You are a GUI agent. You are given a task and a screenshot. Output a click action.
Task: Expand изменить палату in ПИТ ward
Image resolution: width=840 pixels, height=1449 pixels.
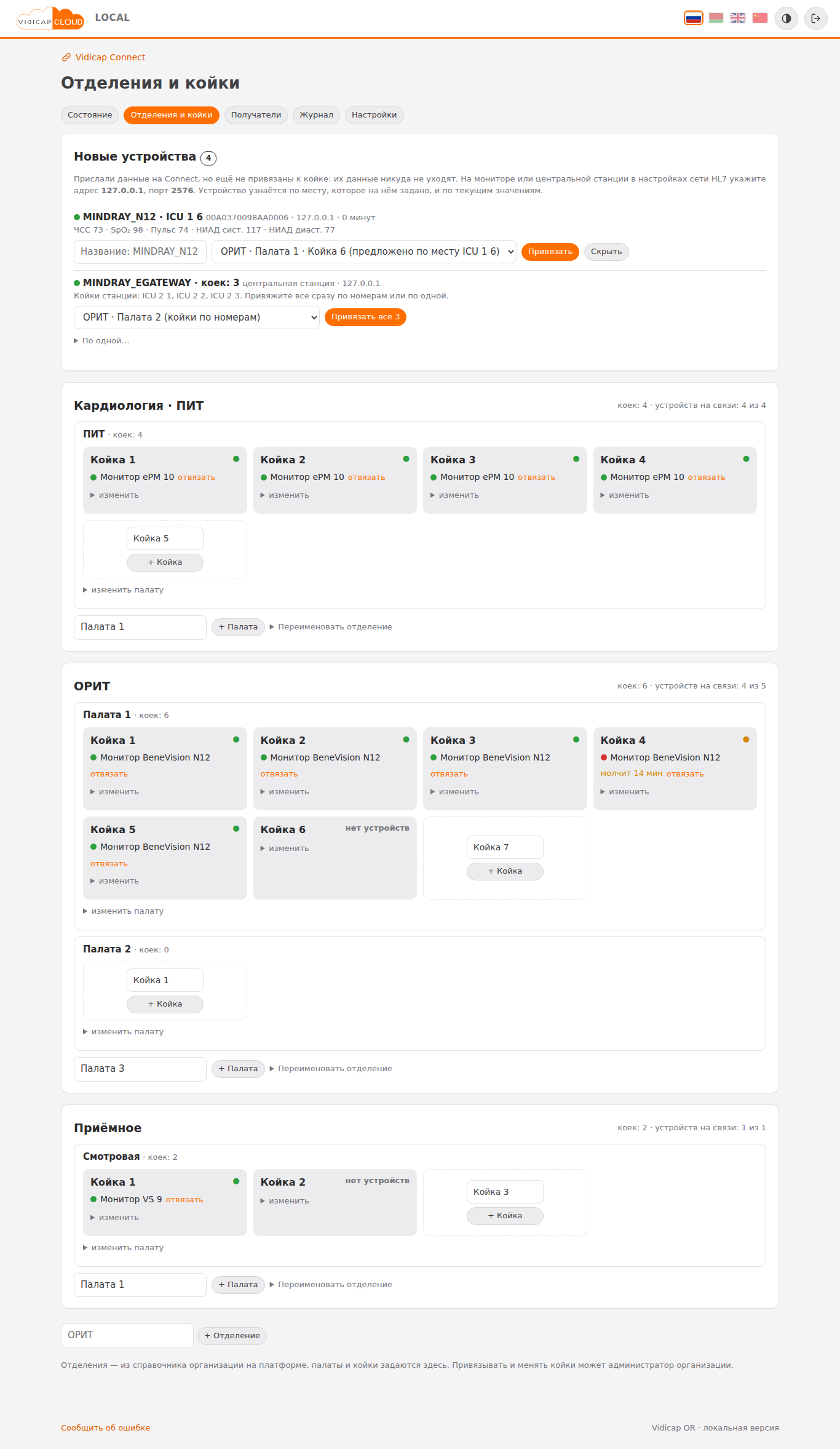(124, 590)
